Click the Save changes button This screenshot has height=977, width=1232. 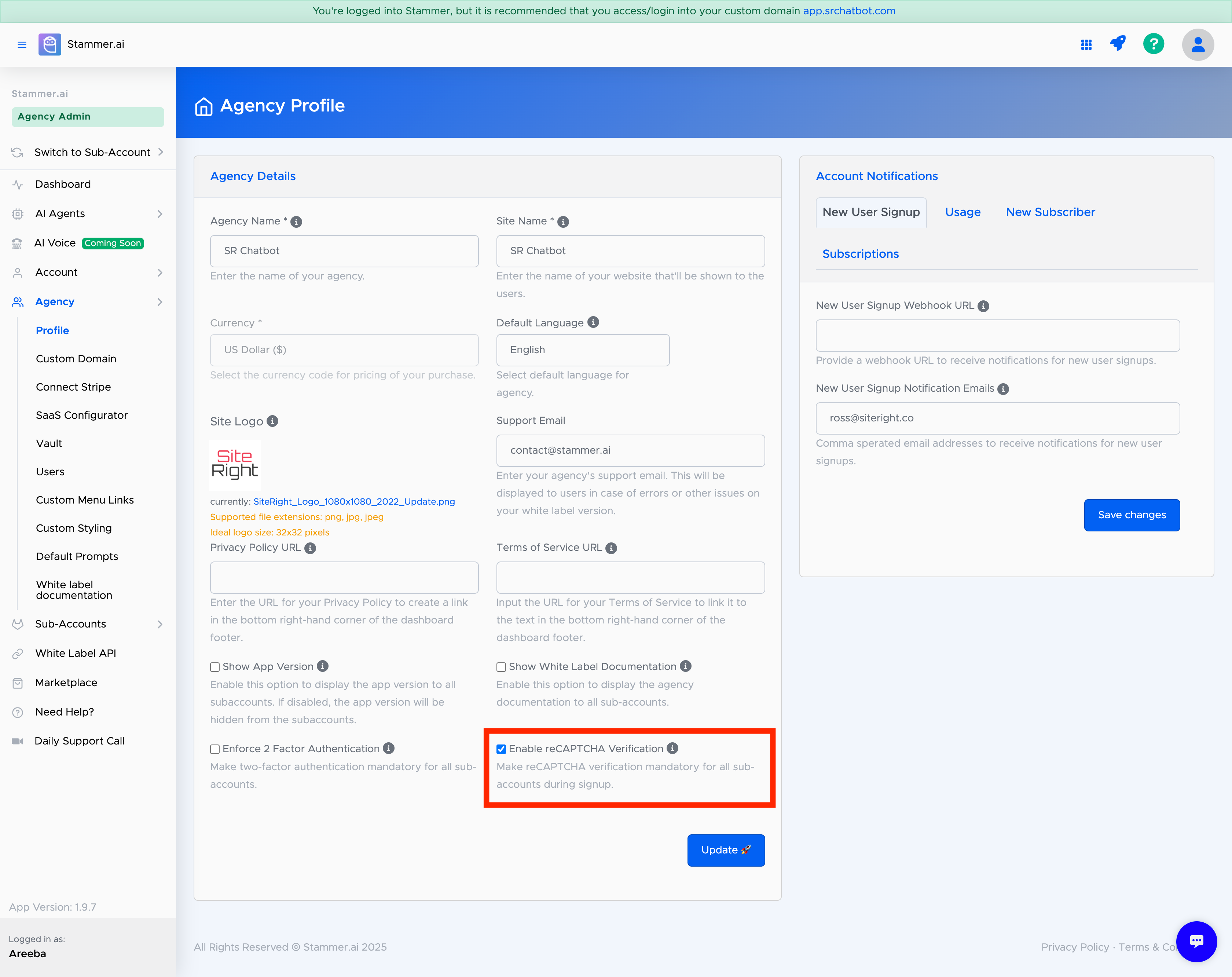(x=1132, y=515)
